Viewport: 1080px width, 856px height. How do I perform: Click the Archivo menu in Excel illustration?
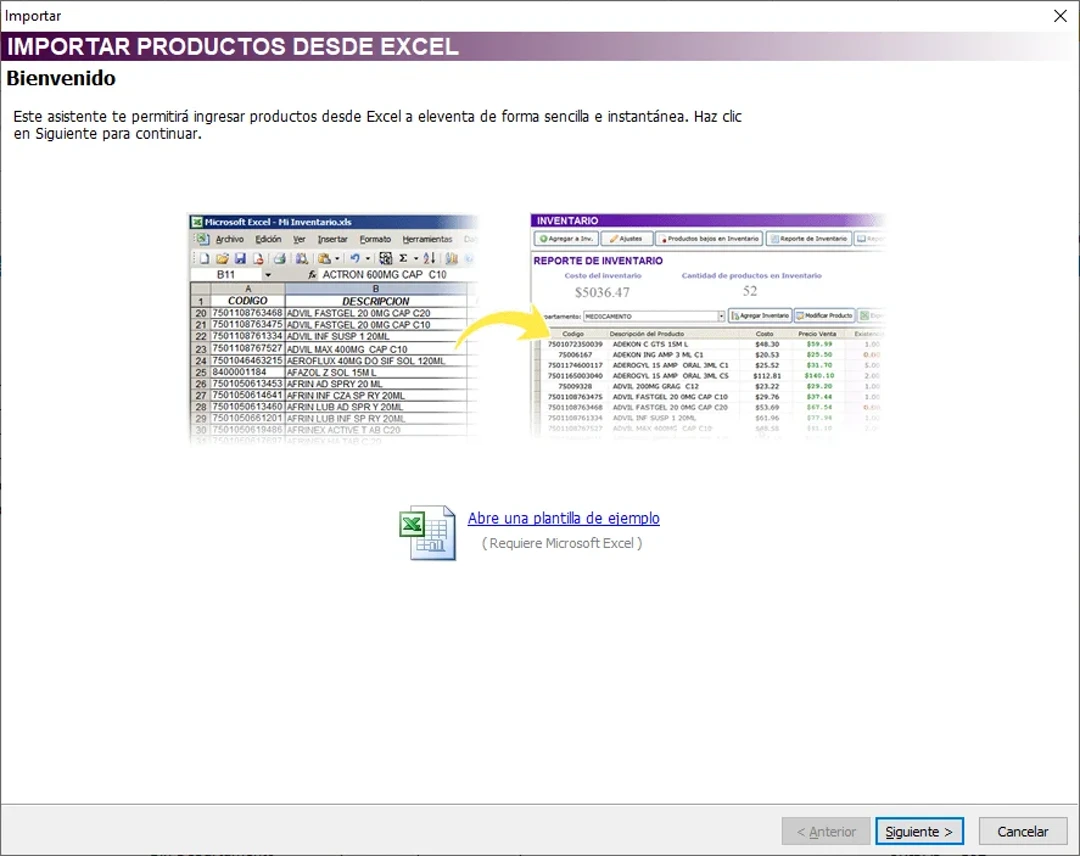click(x=229, y=240)
